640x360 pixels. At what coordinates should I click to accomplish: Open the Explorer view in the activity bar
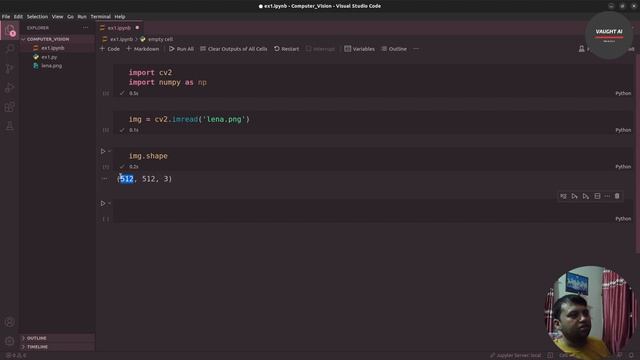click(x=10, y=30)
